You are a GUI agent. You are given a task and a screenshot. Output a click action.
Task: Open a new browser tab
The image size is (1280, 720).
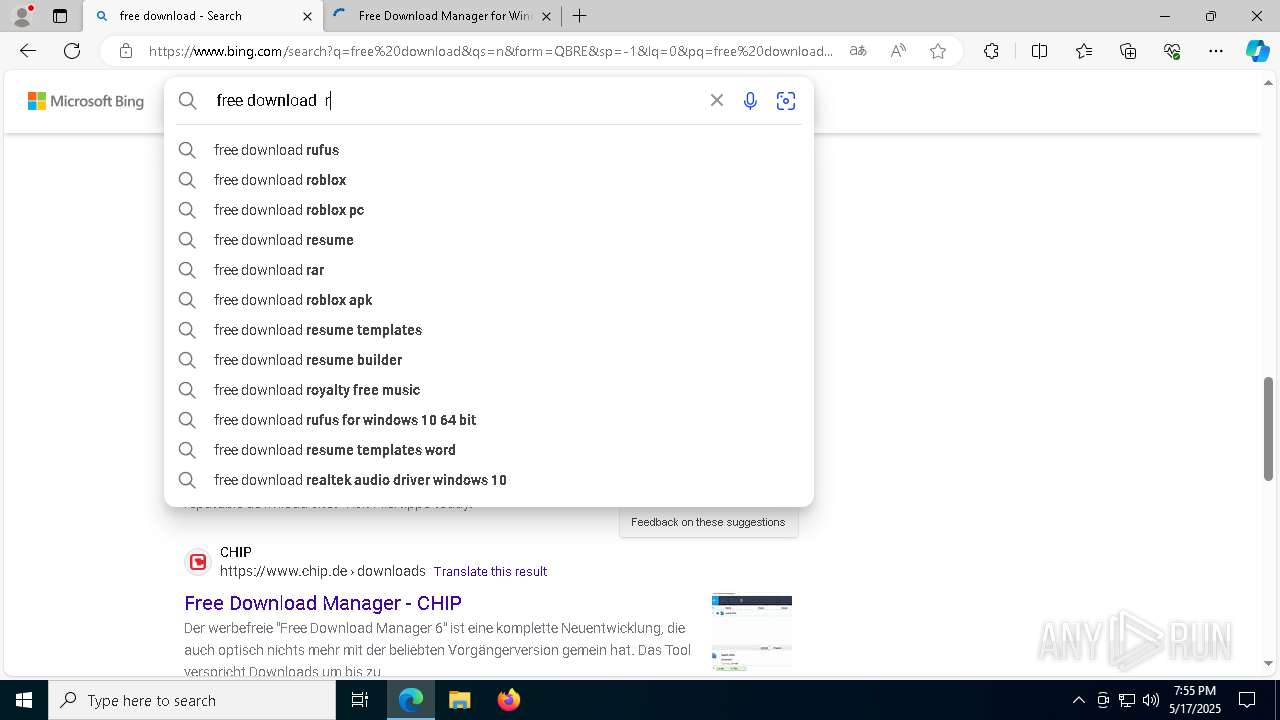pyautogui.click(x=579, y=16)
